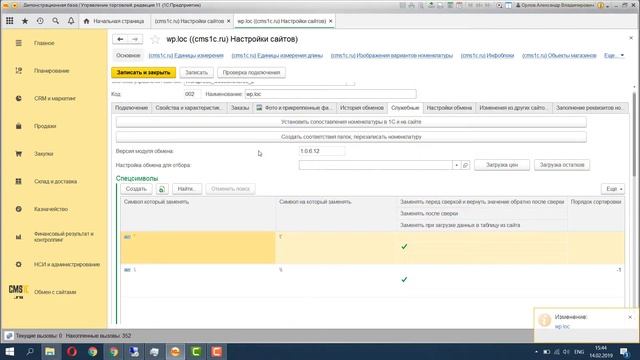The width and height of the screenshot is (640, 360).
Task: Toggle checkmark in first Спецсимволы row
Action: (404, 247)
